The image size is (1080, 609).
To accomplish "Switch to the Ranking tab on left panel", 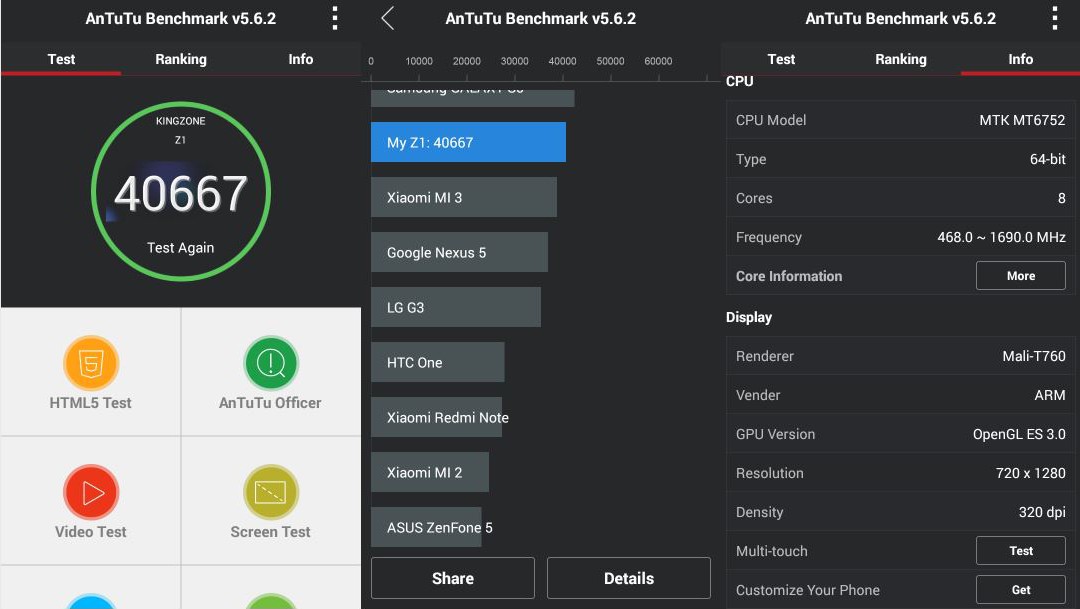I will (180, 59).
